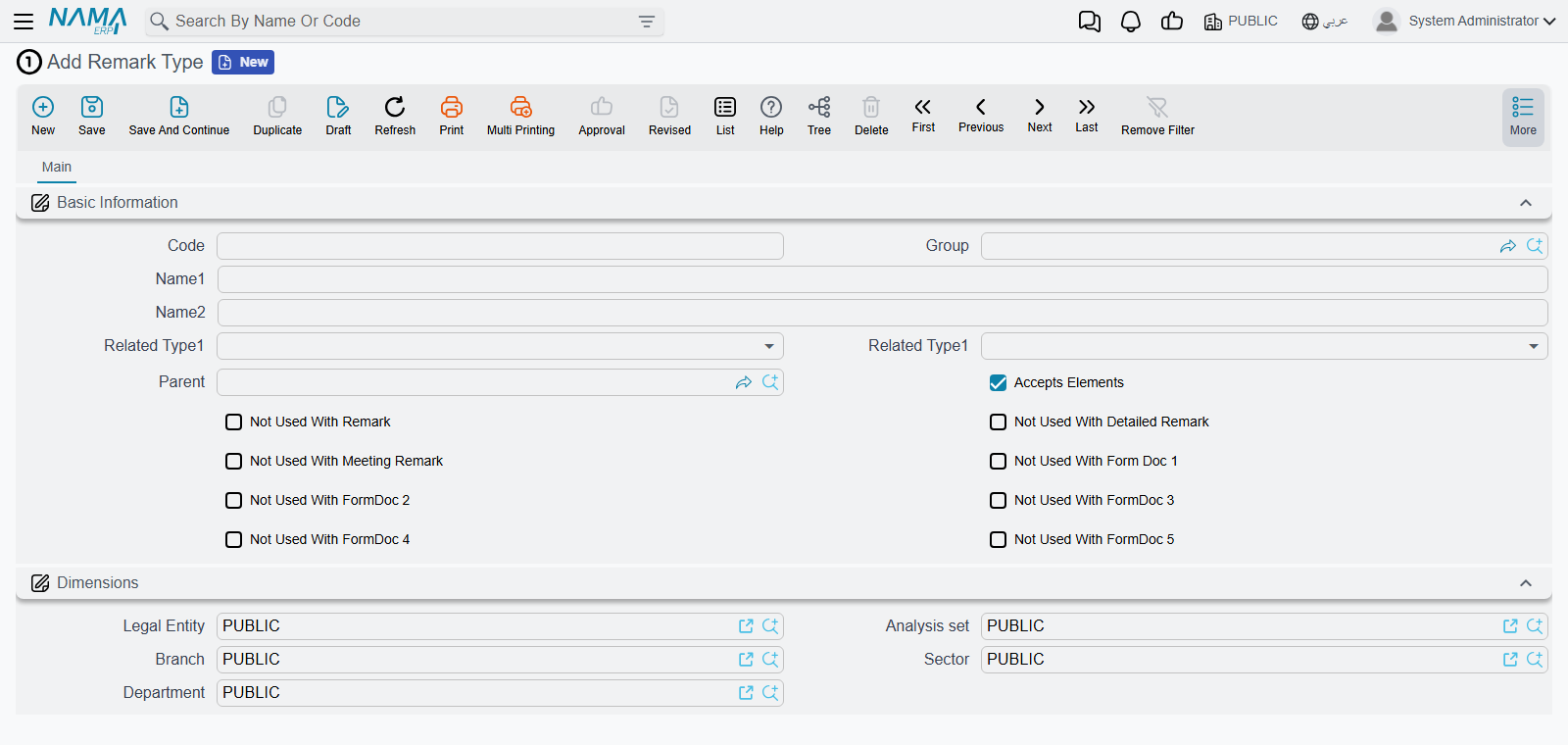The width and height of the screenshot is (1568, 745).
Task: Focus the Code input field
Action: (500, 246)
